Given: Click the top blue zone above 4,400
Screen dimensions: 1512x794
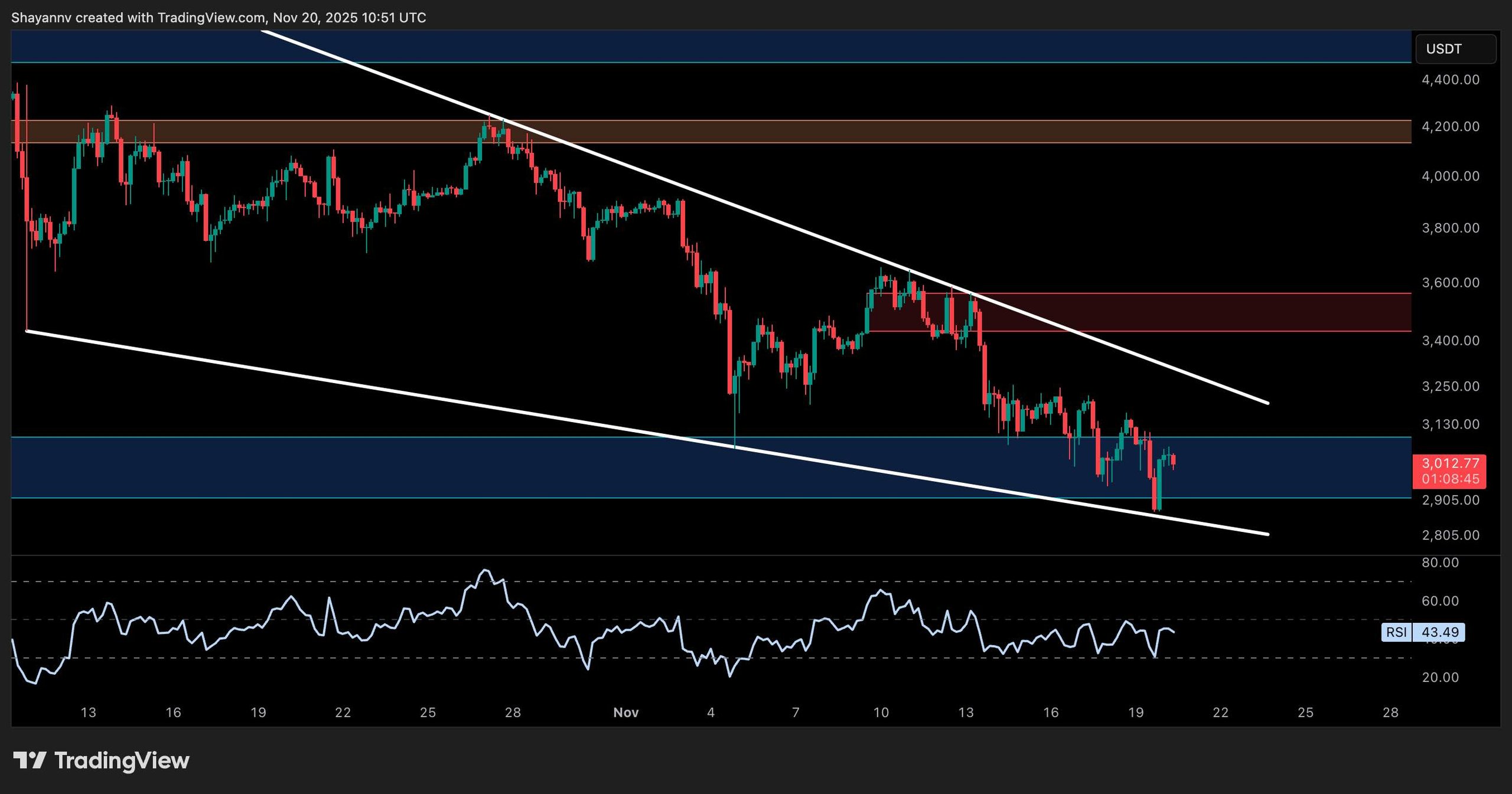Looking at the screenshot, I should 709,46.
